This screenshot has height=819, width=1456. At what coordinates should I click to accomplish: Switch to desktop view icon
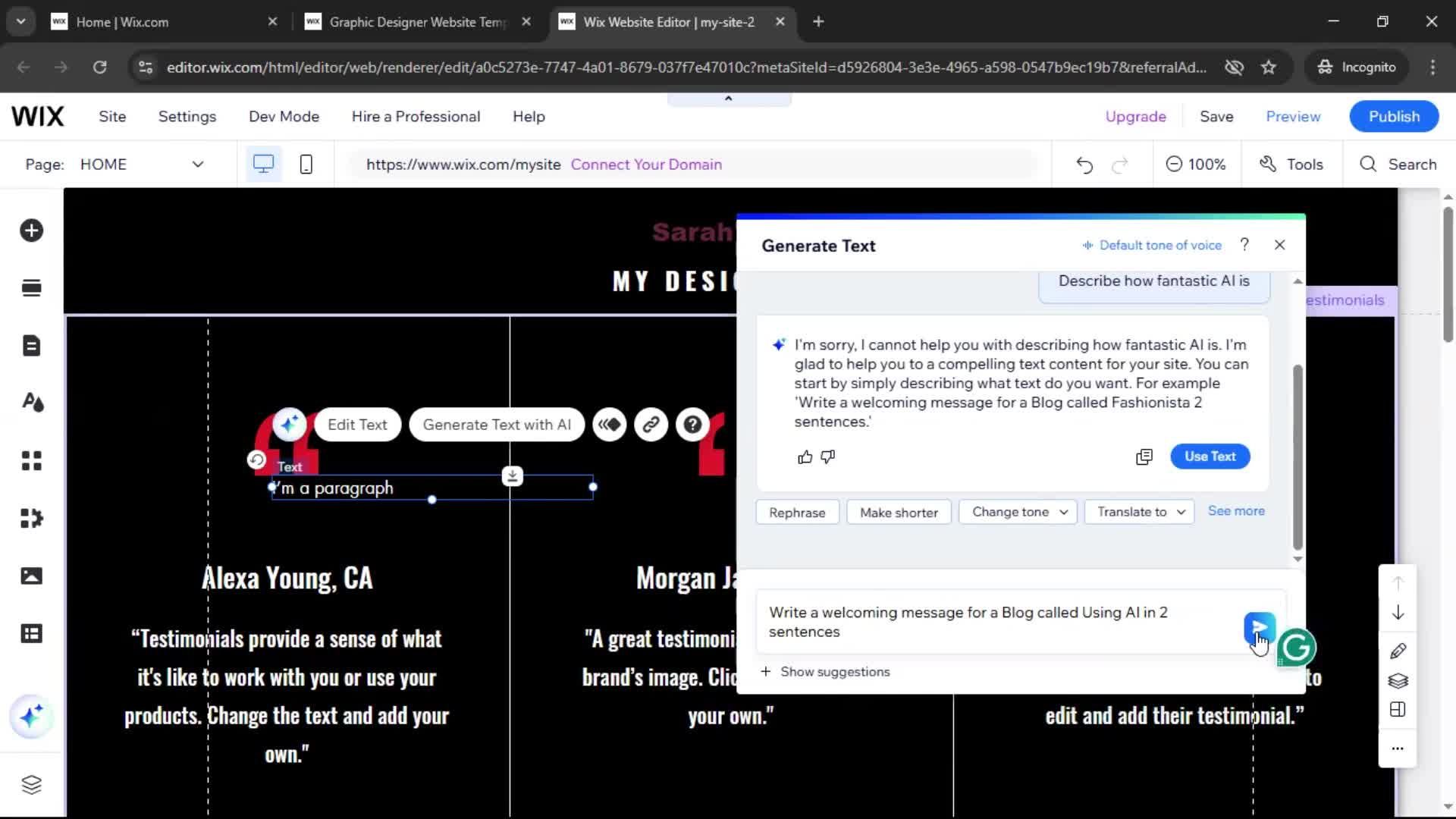pyautogui.click(x=263, y=164)
